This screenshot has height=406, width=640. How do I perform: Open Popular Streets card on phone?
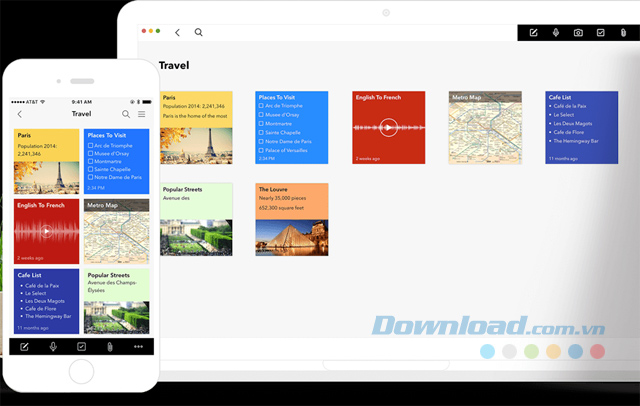coord(117,301)
